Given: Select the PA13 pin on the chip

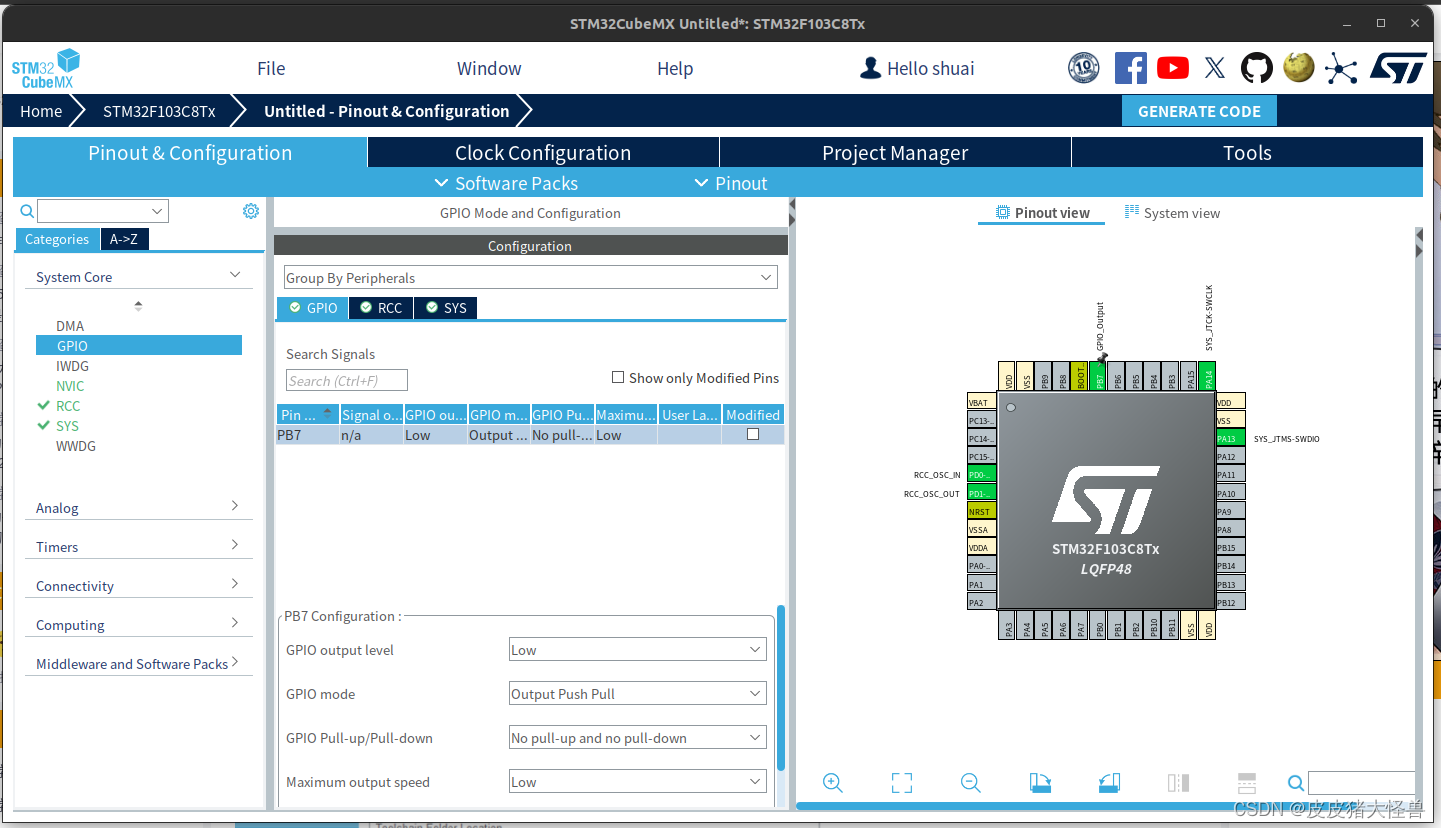Looking at the screenshot, I should [x=1231, y=438].
